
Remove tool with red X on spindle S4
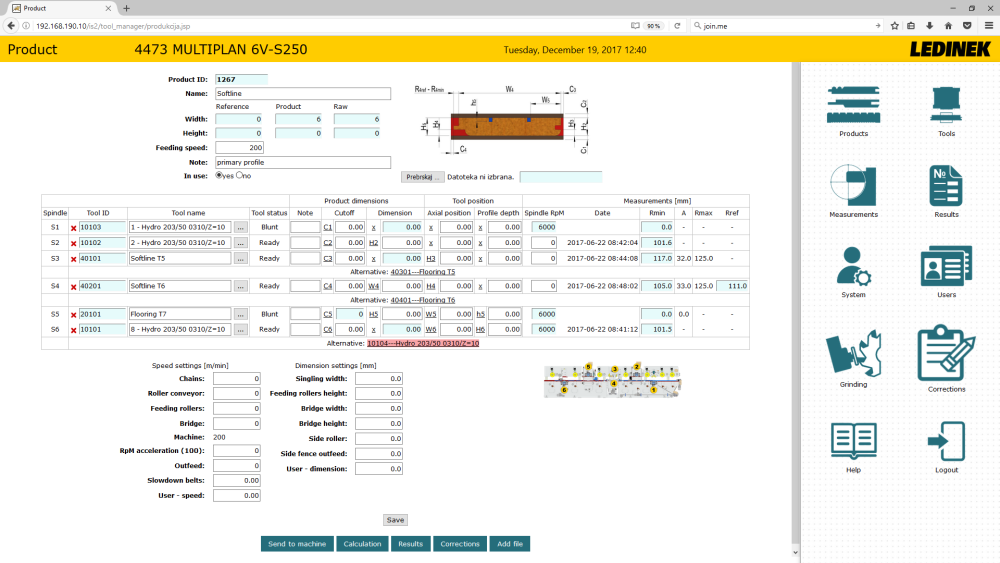pyautogui.click(x=73, y=286)
